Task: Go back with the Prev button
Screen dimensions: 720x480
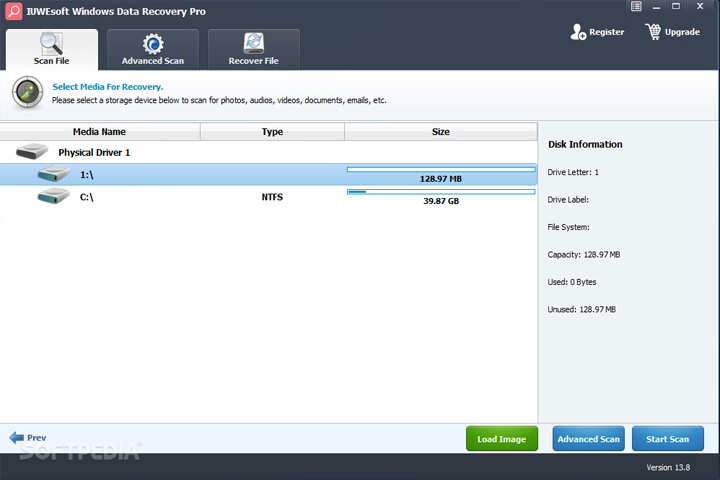Action: pyautogui.click(x=28, y=438)
